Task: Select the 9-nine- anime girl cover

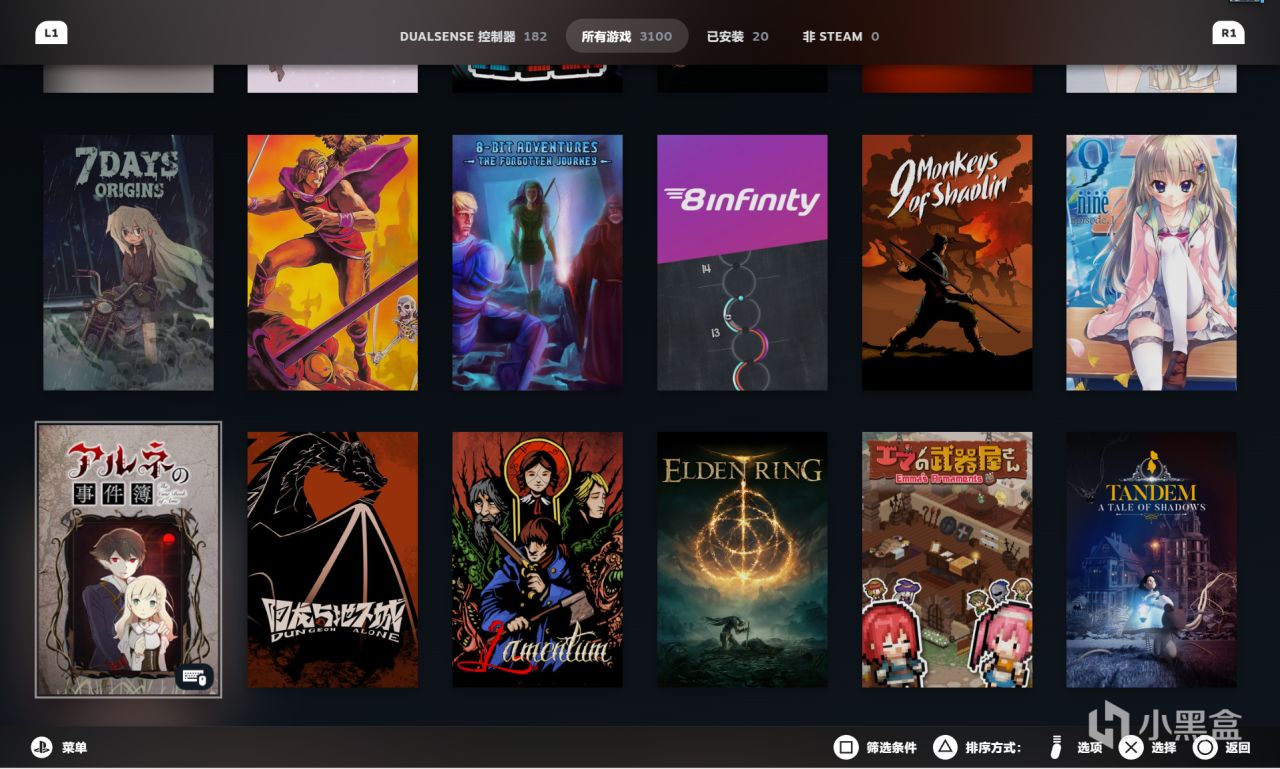Action: pos(1152,263)
